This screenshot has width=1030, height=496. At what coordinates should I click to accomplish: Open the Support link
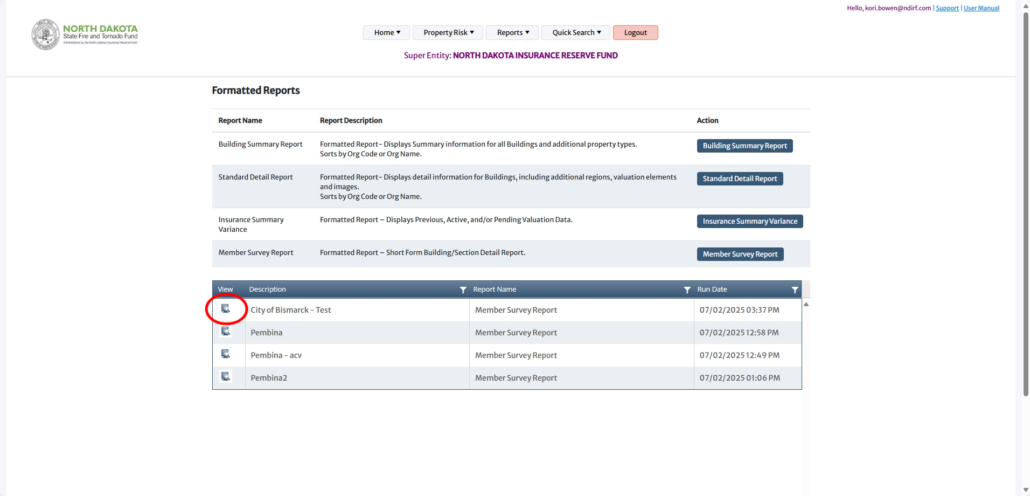946,8
